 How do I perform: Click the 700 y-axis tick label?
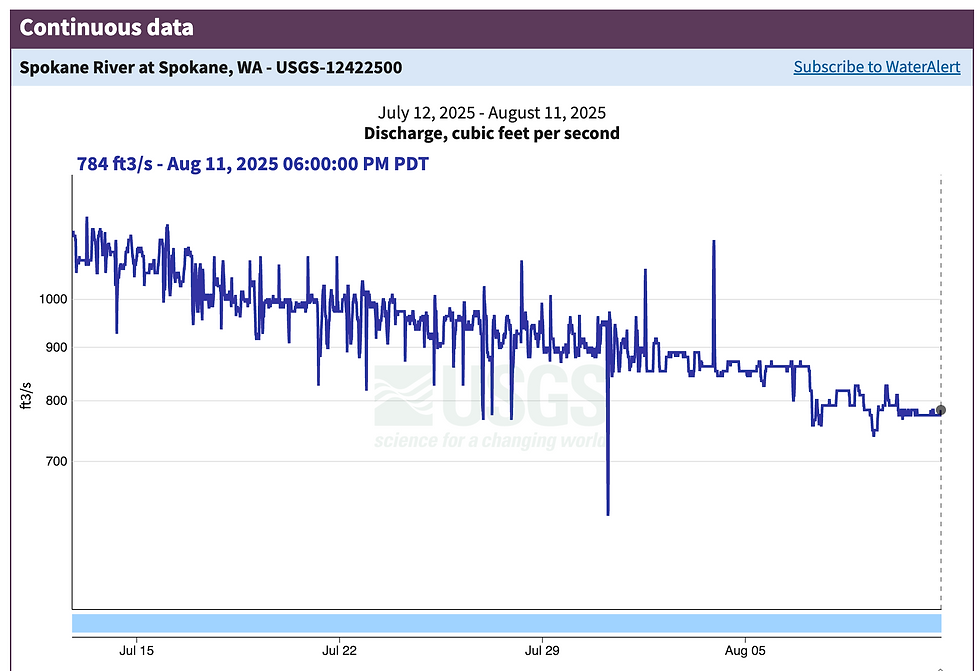[x=56, y=462]
